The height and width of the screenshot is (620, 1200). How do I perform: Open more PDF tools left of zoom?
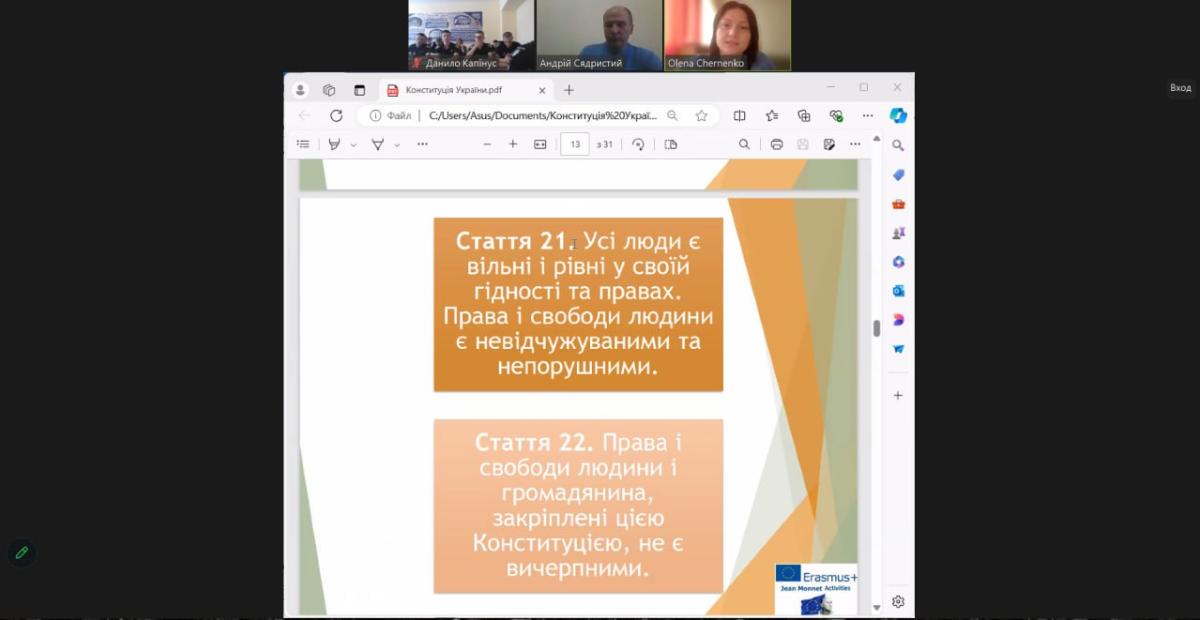422,144
